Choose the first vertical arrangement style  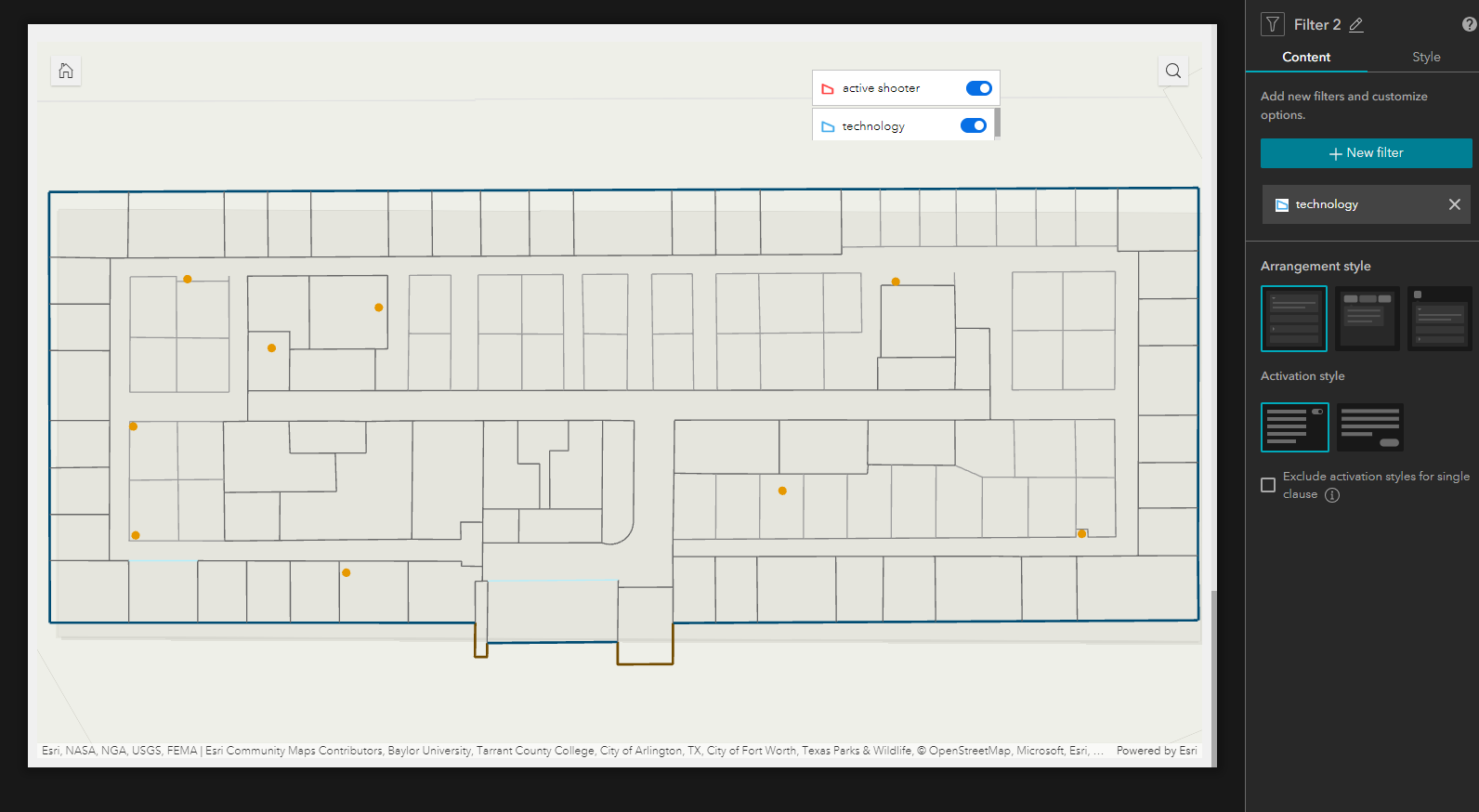point(1294,319)
